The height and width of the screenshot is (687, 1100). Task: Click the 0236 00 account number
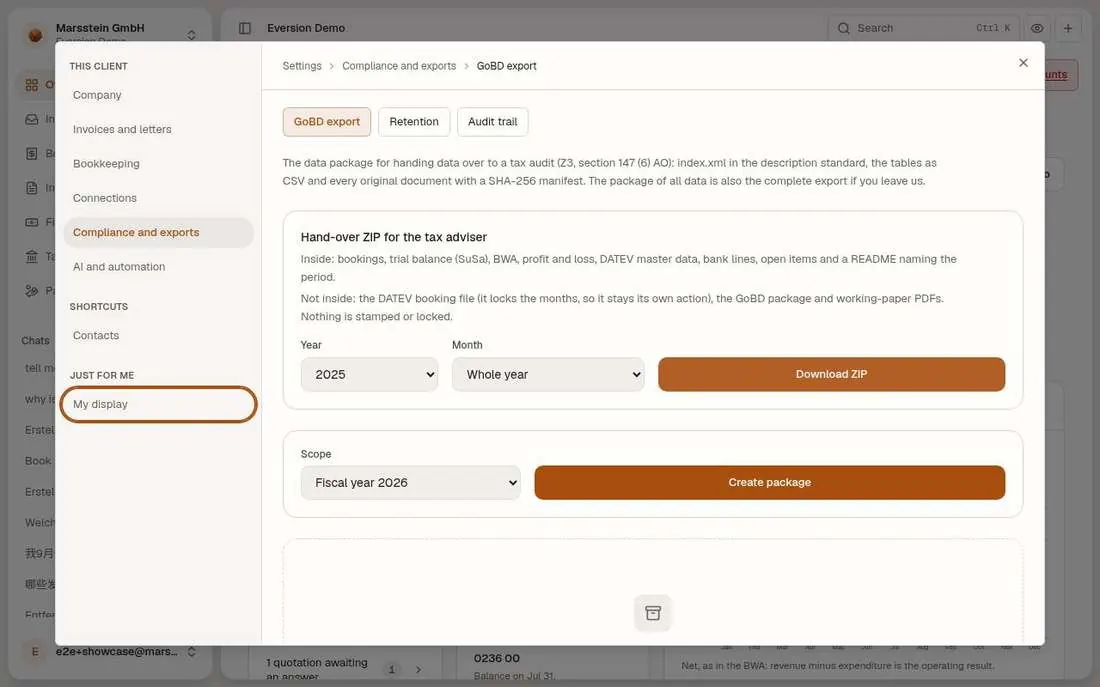(497, 658)
